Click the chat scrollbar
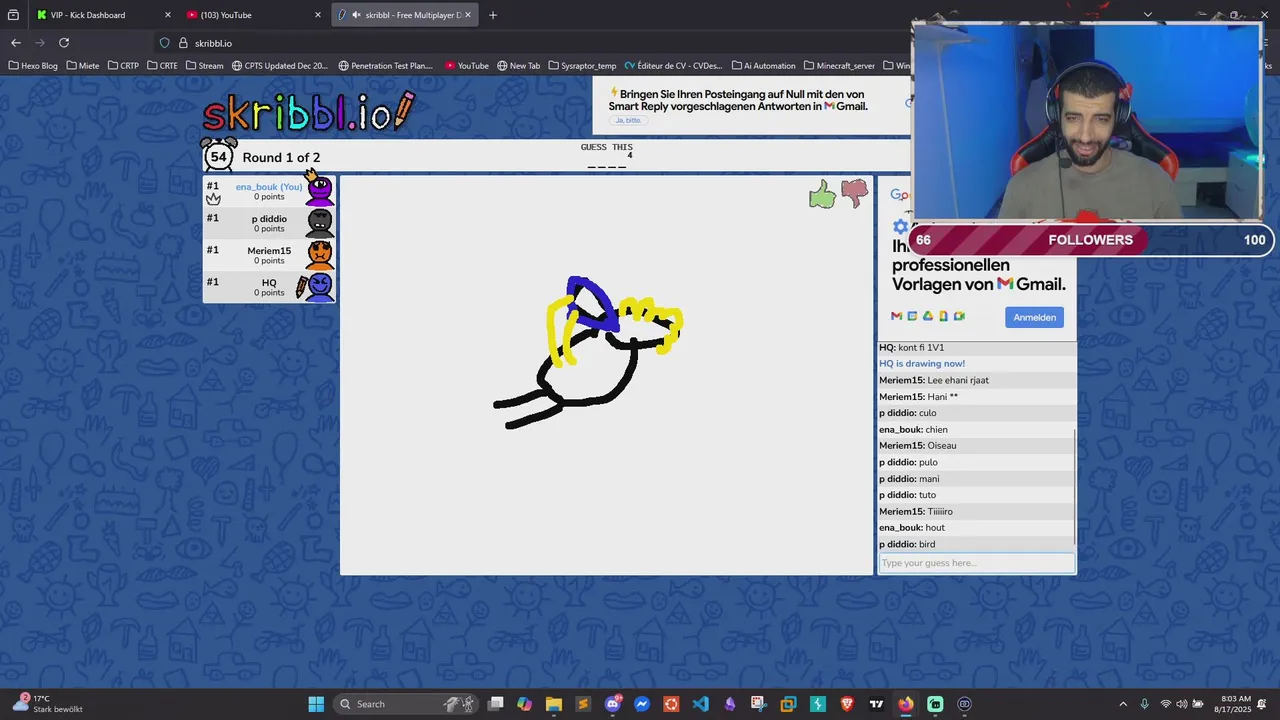 pos(1074,487)
